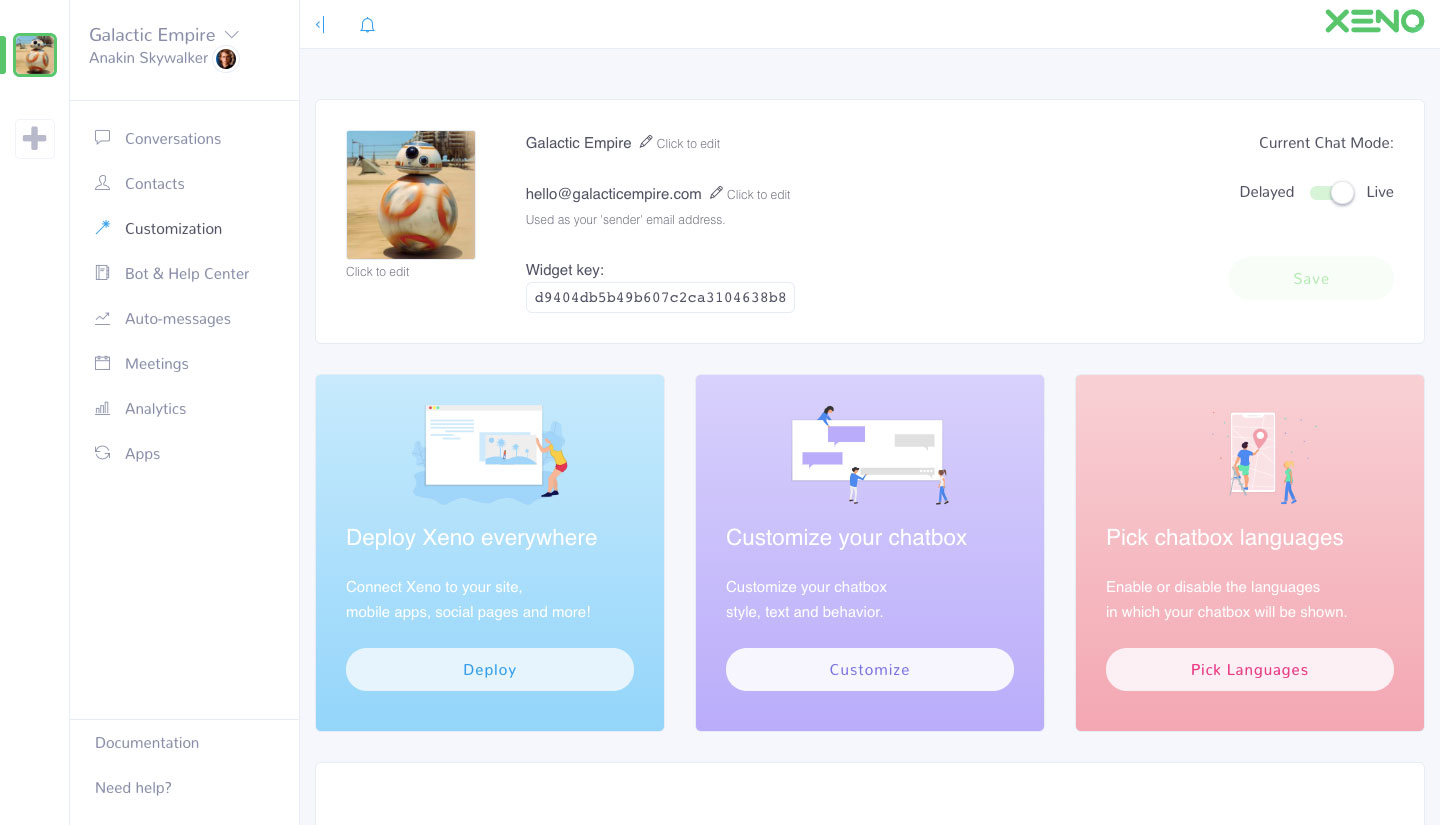Click Anakin Skywalker's profile avatar

pos(227,59)
